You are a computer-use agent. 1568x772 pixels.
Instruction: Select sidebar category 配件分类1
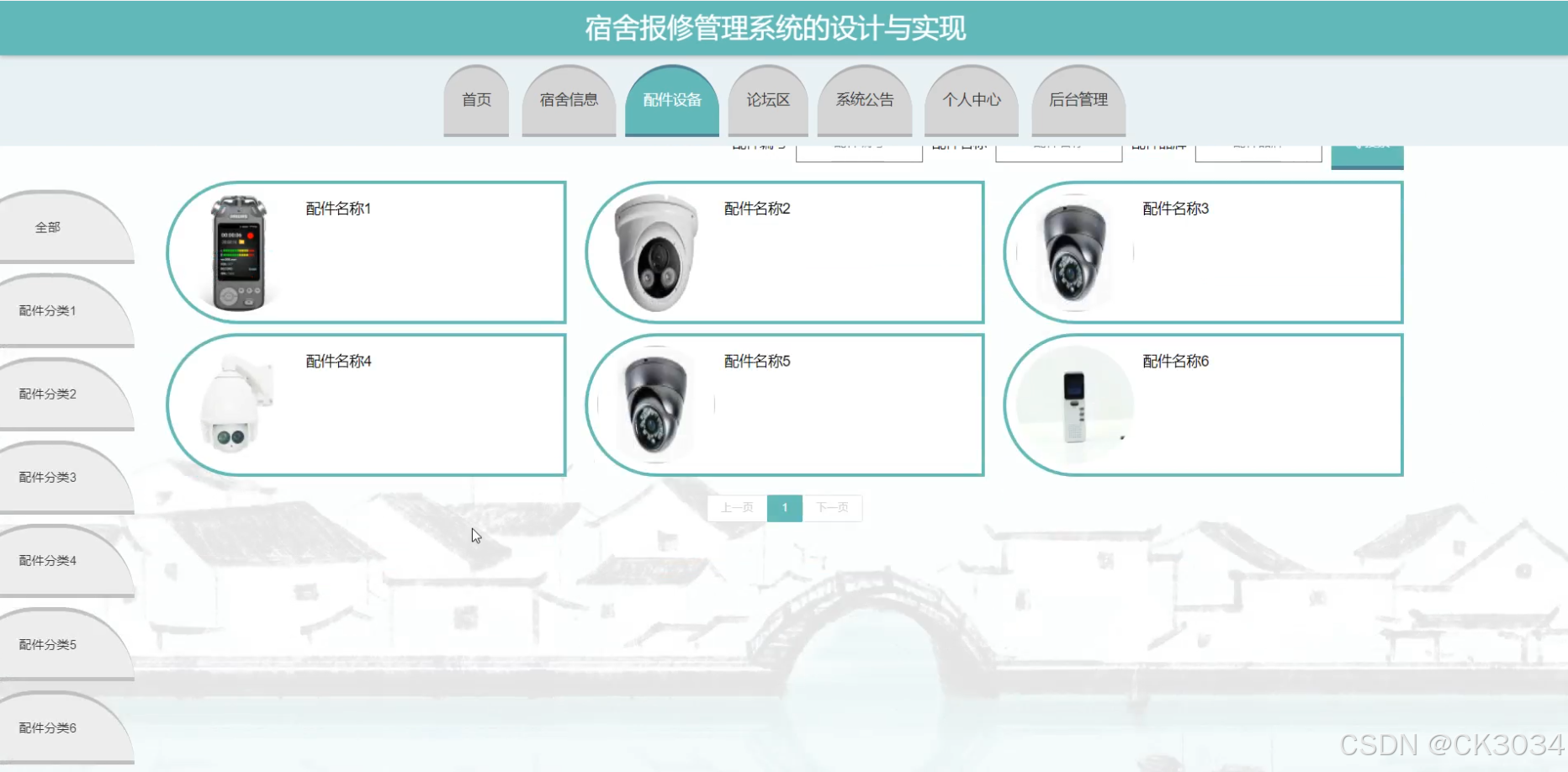47,309
